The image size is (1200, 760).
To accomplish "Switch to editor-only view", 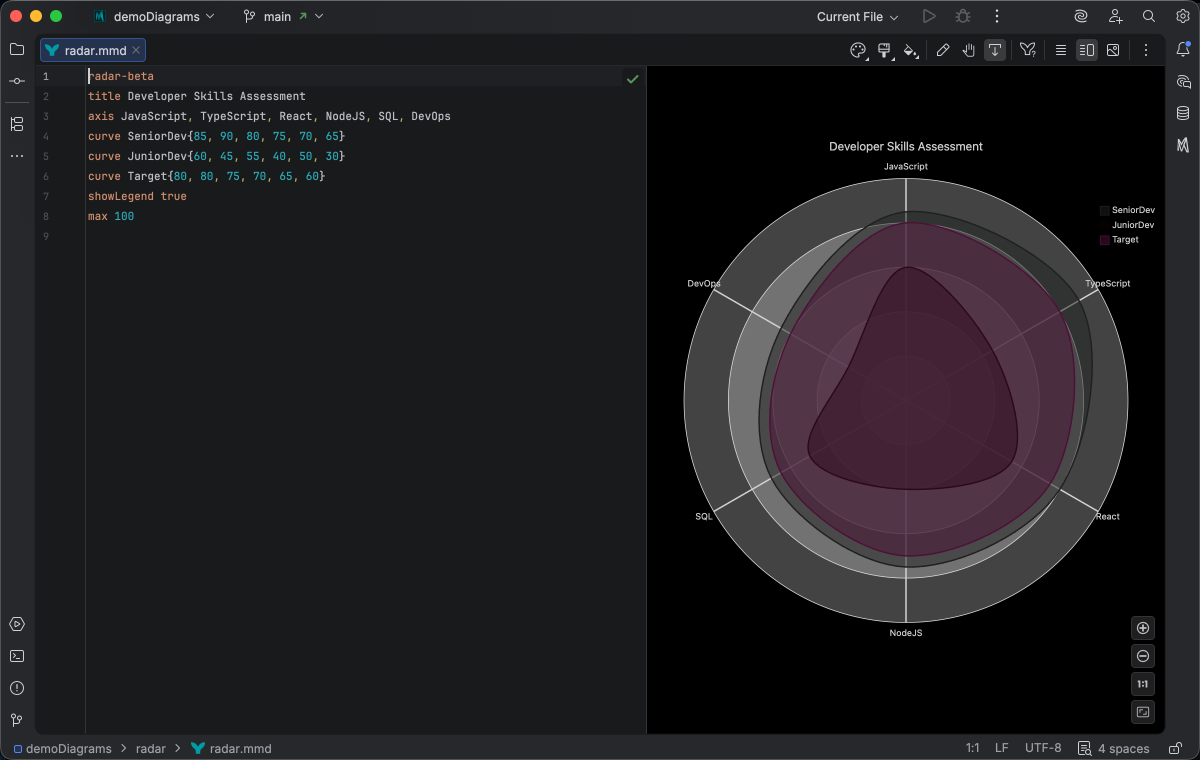I will pos(1061,50).
